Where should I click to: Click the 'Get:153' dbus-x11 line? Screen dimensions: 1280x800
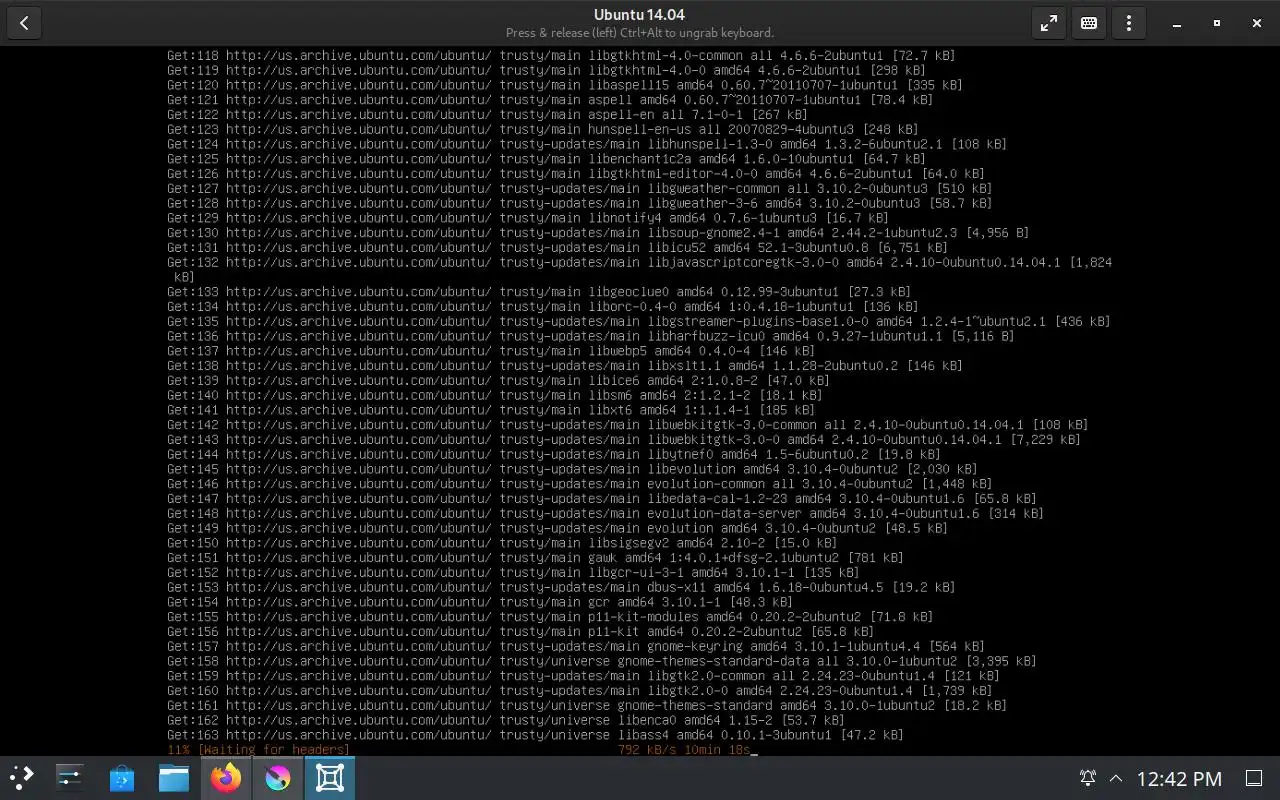pyautogui.click(x=561, y=587)
